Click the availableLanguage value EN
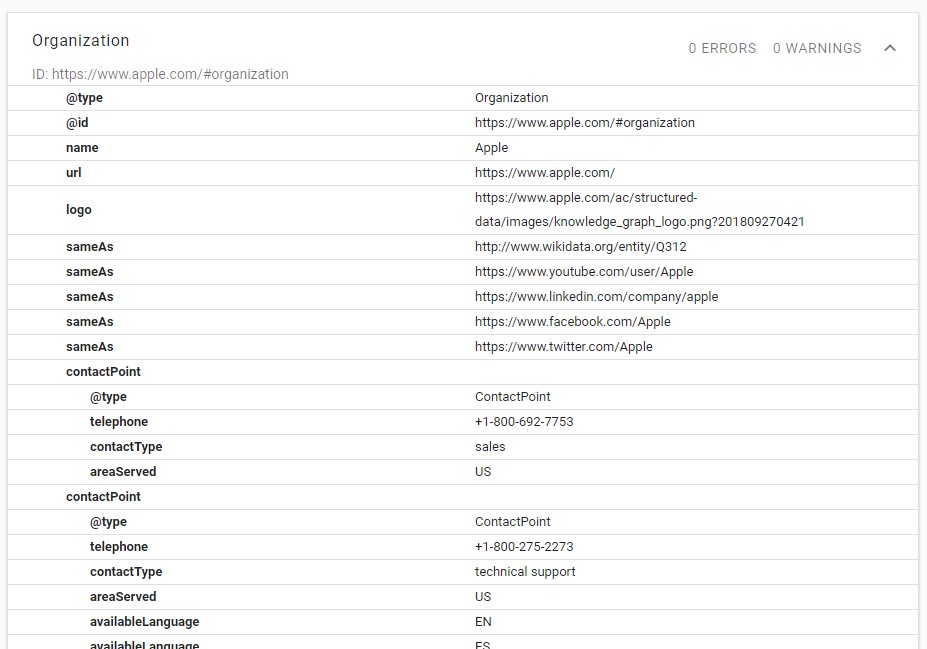Viewport: 927px width, 649px height. [x=483, y=622]
